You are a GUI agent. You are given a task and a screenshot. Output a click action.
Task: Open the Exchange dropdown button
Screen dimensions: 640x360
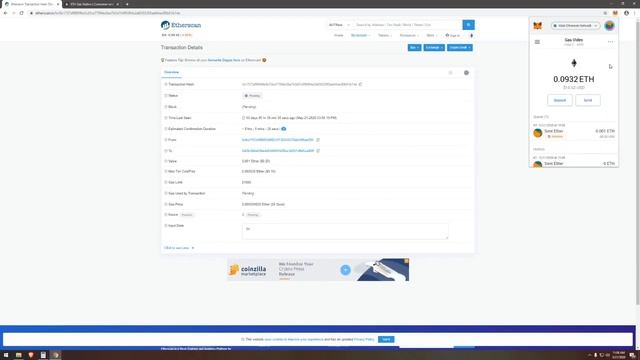click(x=434, y=48)
